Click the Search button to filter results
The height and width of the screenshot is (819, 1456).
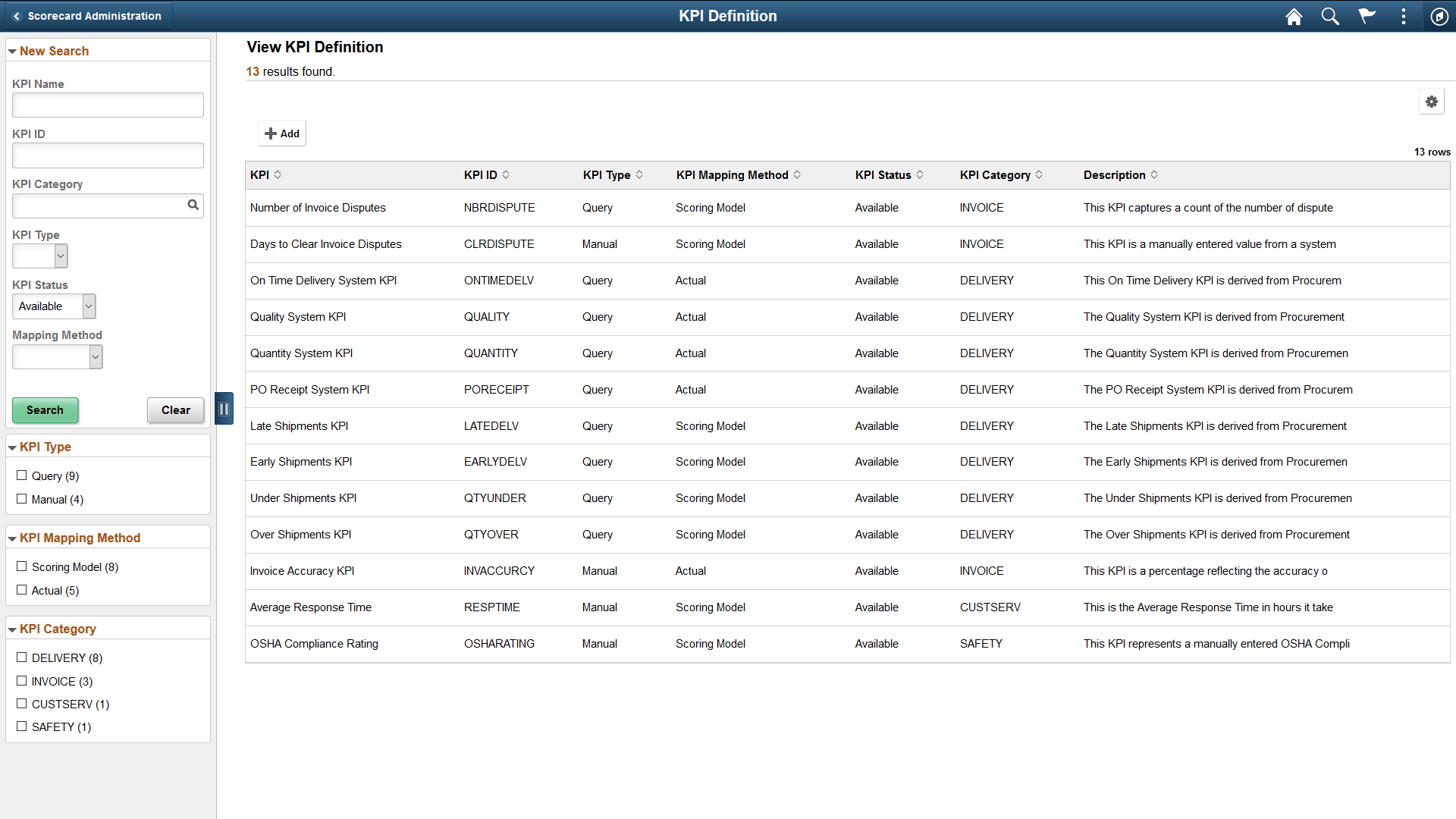pos(45,410)
